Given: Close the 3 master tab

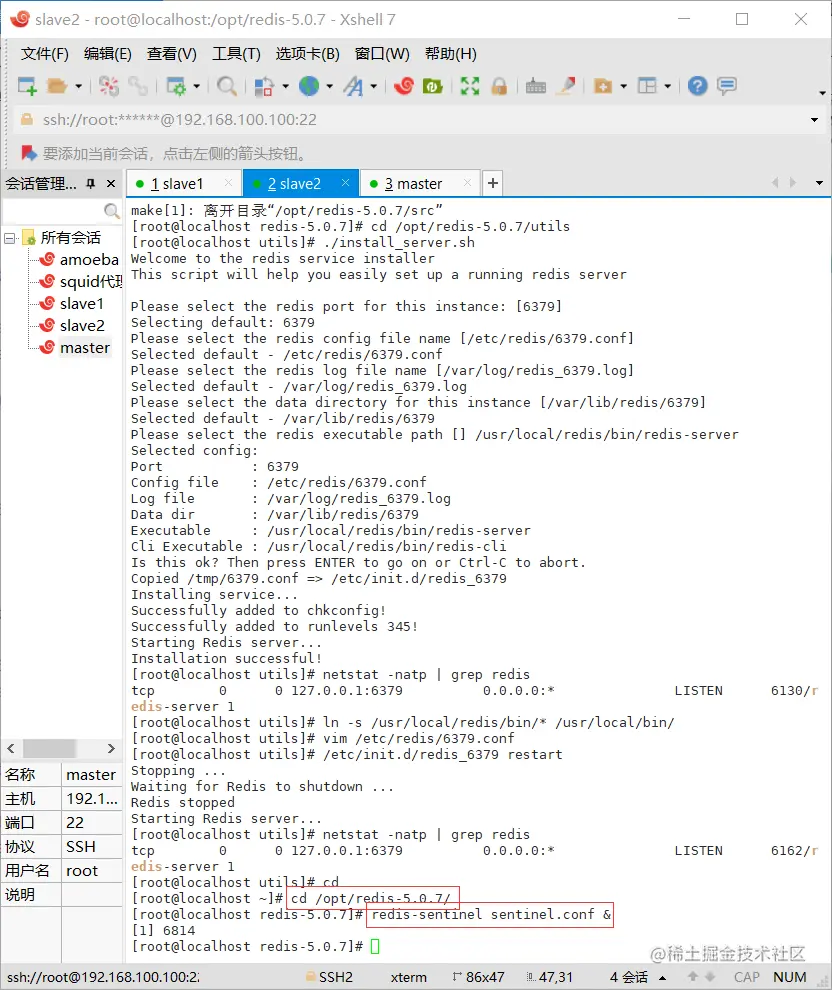Looking at the screenshot, I should pos(467,182).
